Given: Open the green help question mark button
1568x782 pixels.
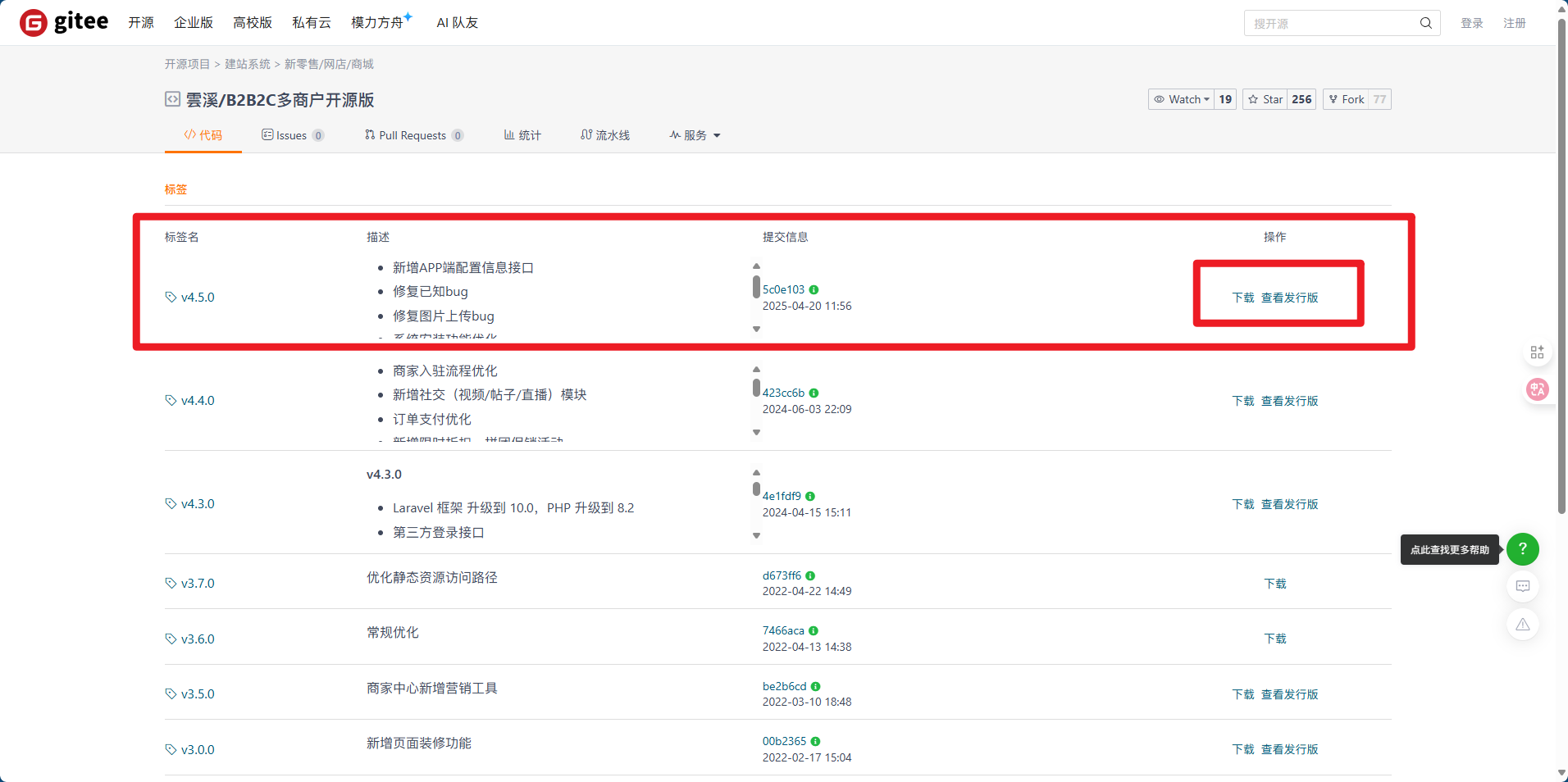Looking at the screenshot, I should (1523, 549).
